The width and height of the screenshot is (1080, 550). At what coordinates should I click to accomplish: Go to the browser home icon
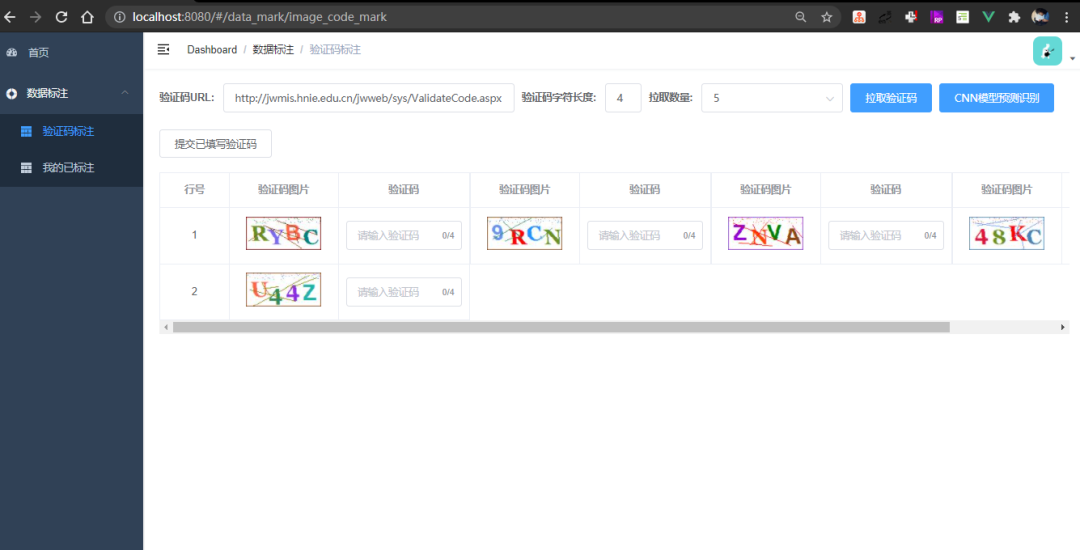[87, 17]
